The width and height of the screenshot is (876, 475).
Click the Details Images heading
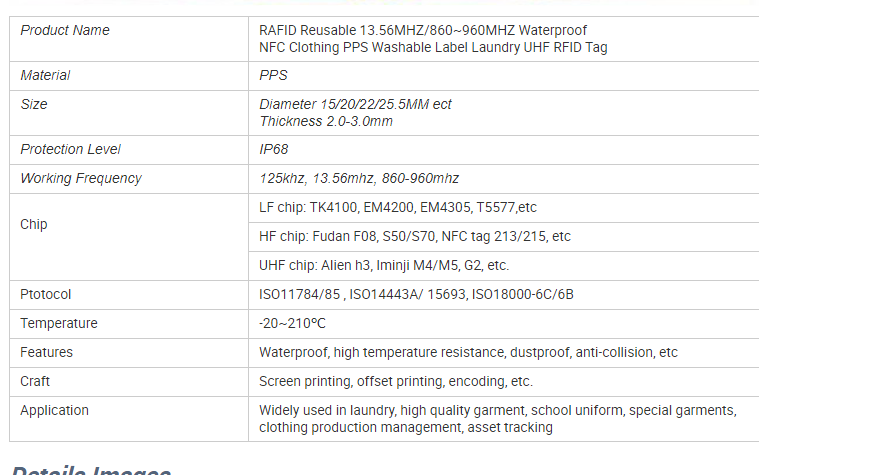click(x=92, y=469)
